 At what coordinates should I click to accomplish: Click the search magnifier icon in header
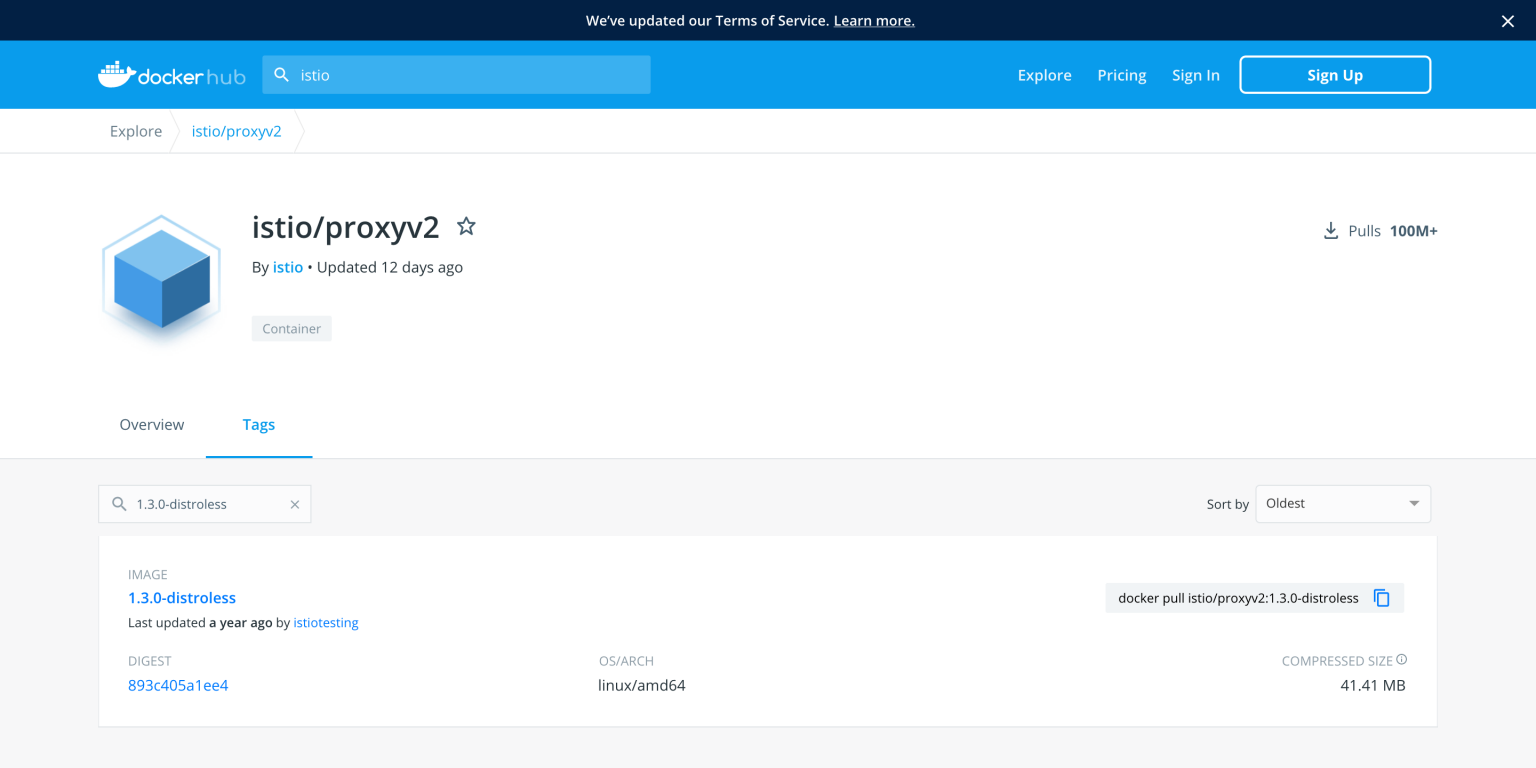click(x=282, y=75)
